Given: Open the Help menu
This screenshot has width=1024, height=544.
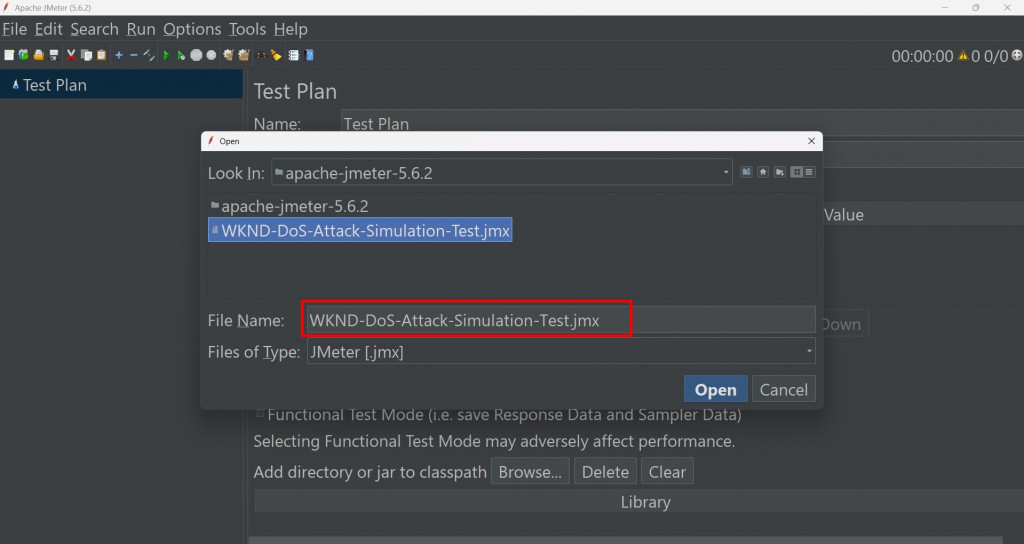Looking at the screenshot, I should tap(291, 29).
